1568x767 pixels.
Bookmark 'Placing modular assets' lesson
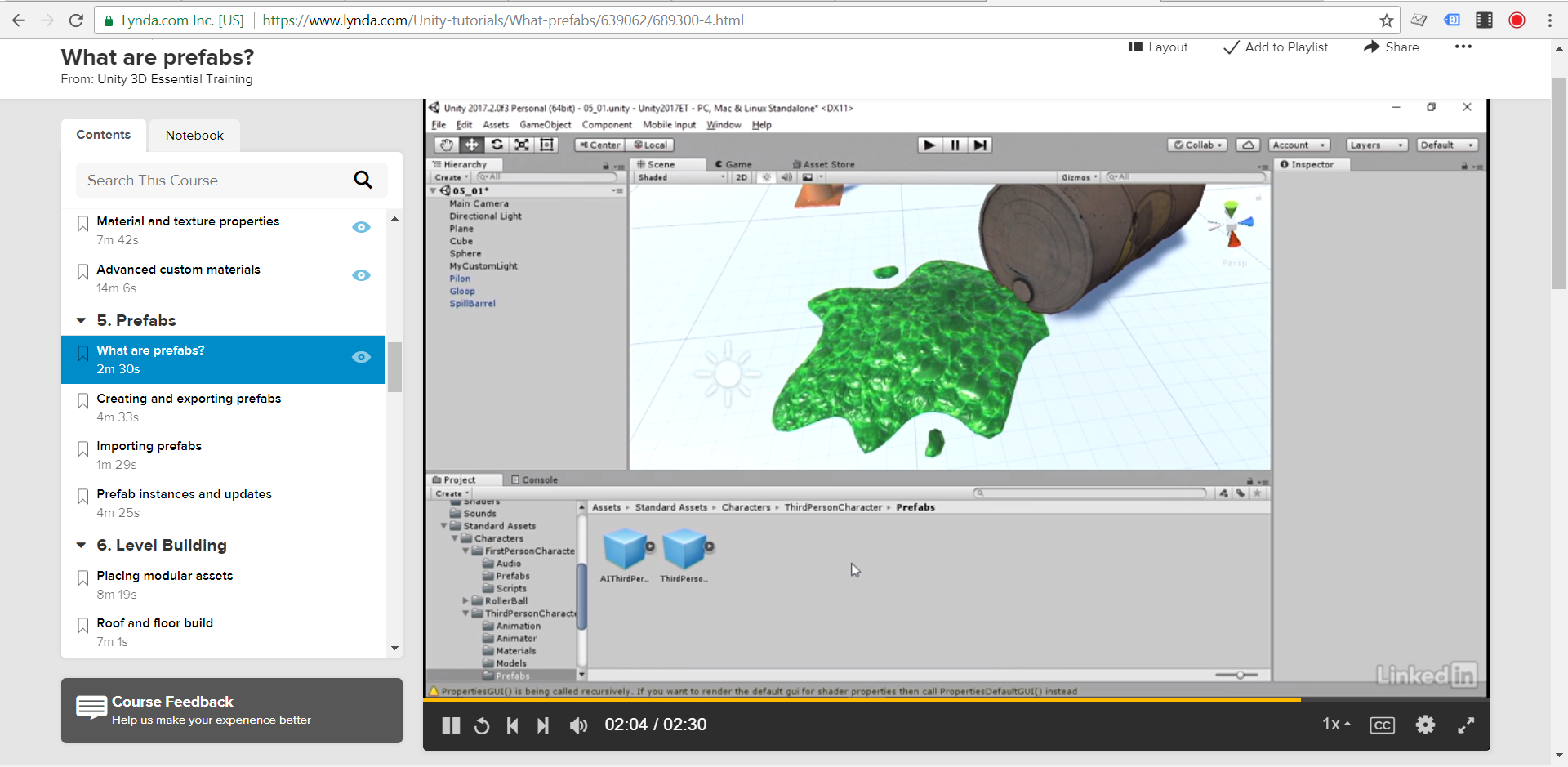(82, 578)
